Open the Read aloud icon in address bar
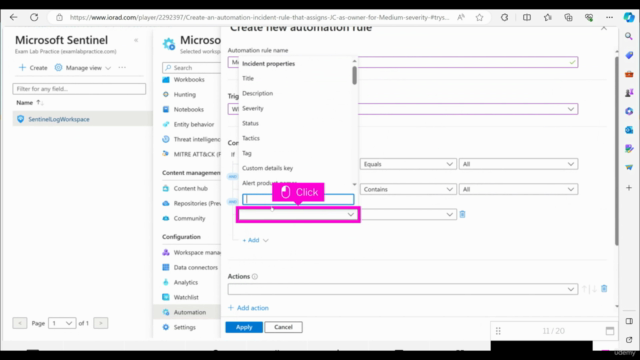The width and height of the screenshot is (640, 360). point(461,17)
